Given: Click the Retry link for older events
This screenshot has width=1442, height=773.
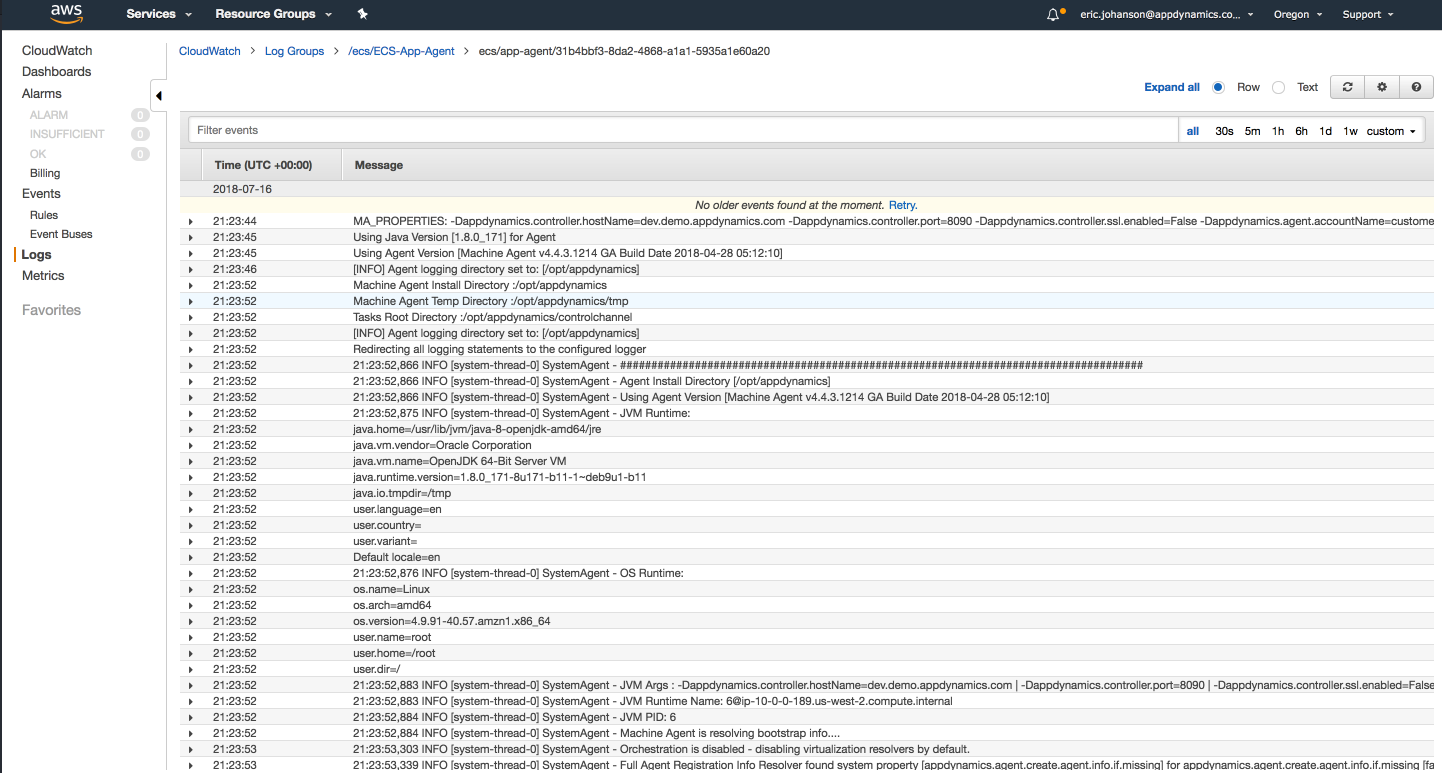Looking at the screenshot, I should [903, 205].
